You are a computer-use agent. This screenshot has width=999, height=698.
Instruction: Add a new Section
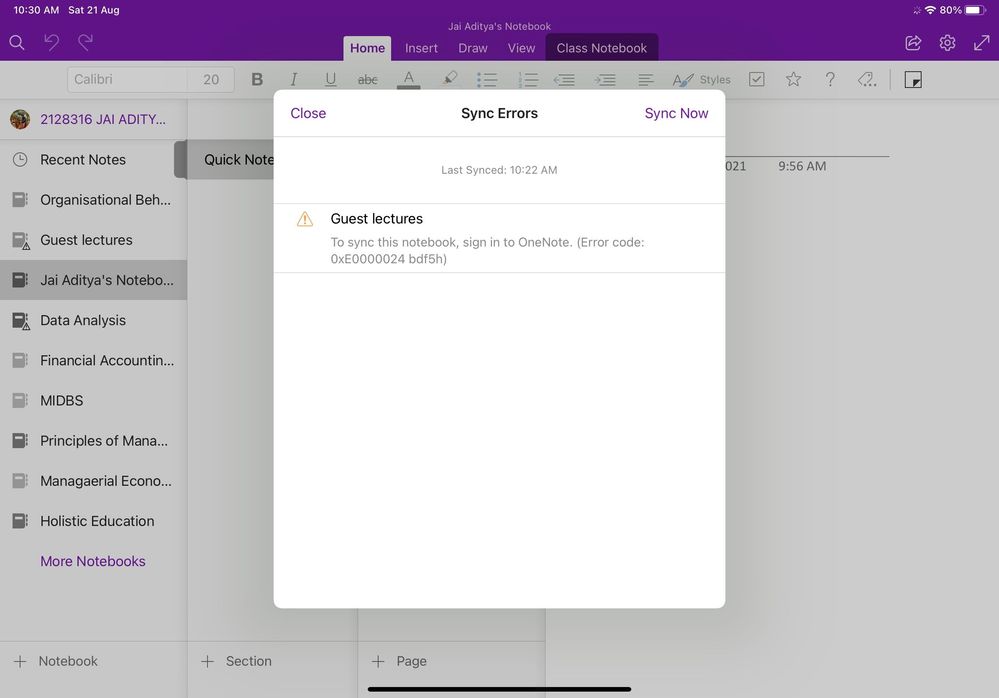(x=236, y=661)
